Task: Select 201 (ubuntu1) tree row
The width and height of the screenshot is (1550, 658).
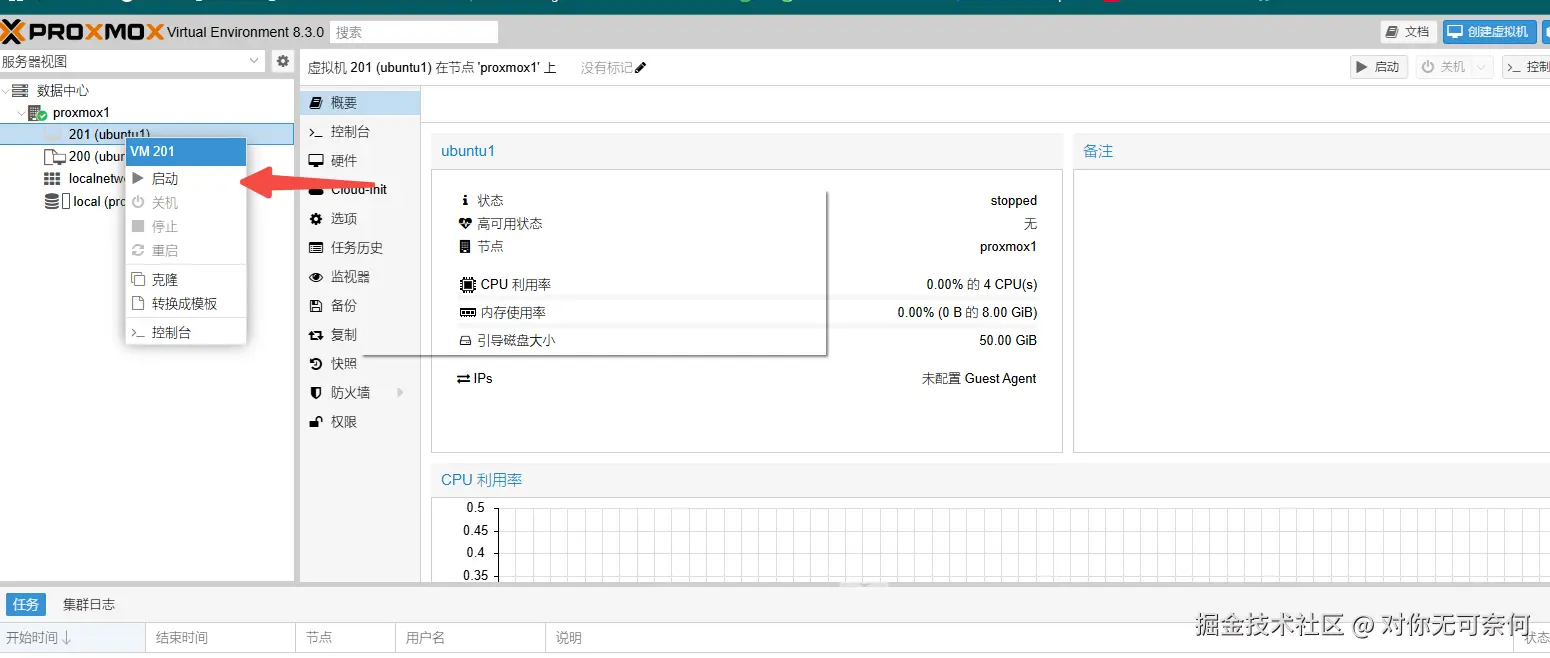Action: 147,134
